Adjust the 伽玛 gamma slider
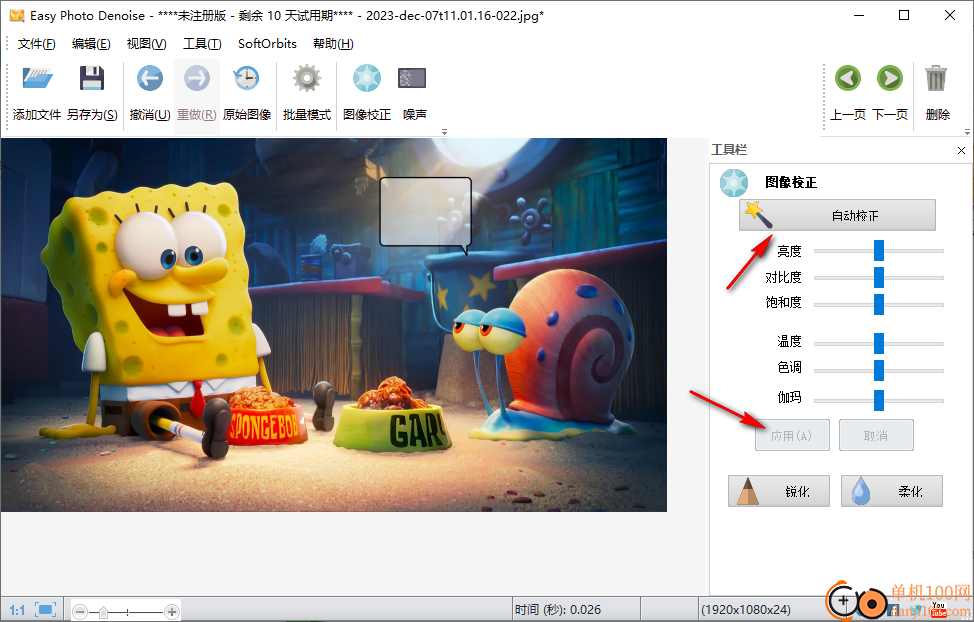974x622 pixels. [x=878, y=400]
